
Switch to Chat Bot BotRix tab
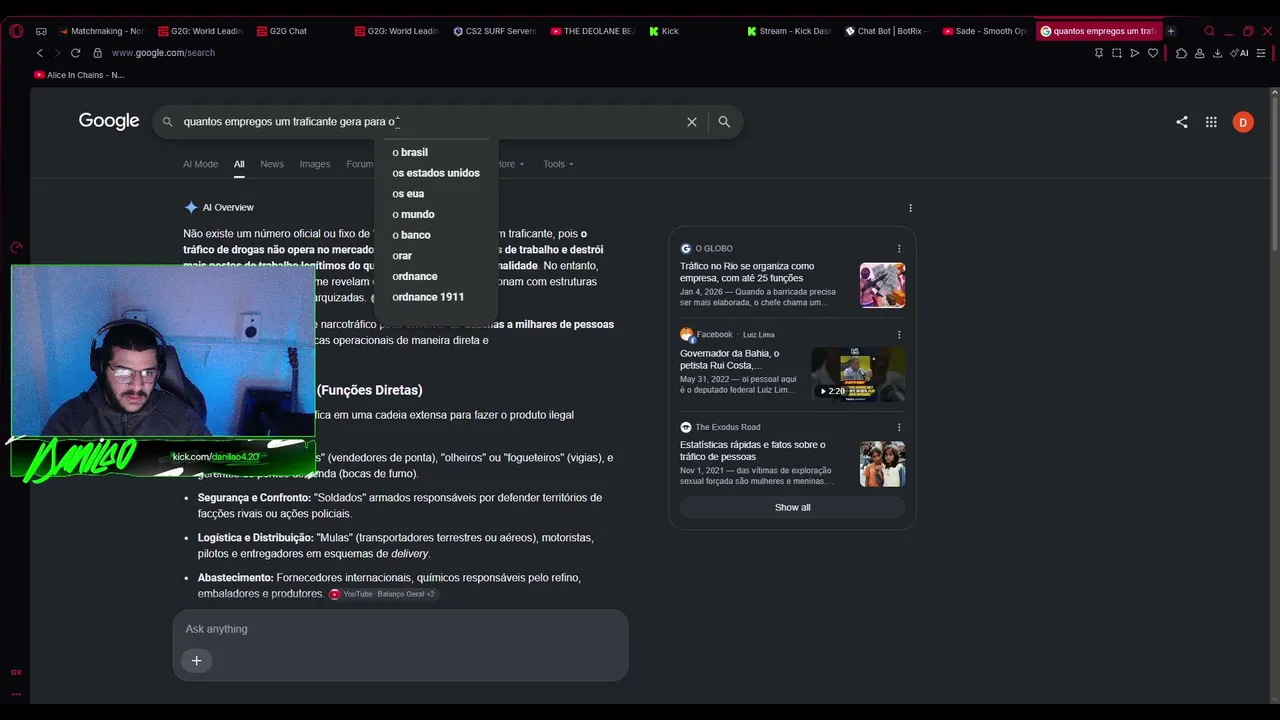[x=886, y=31]
